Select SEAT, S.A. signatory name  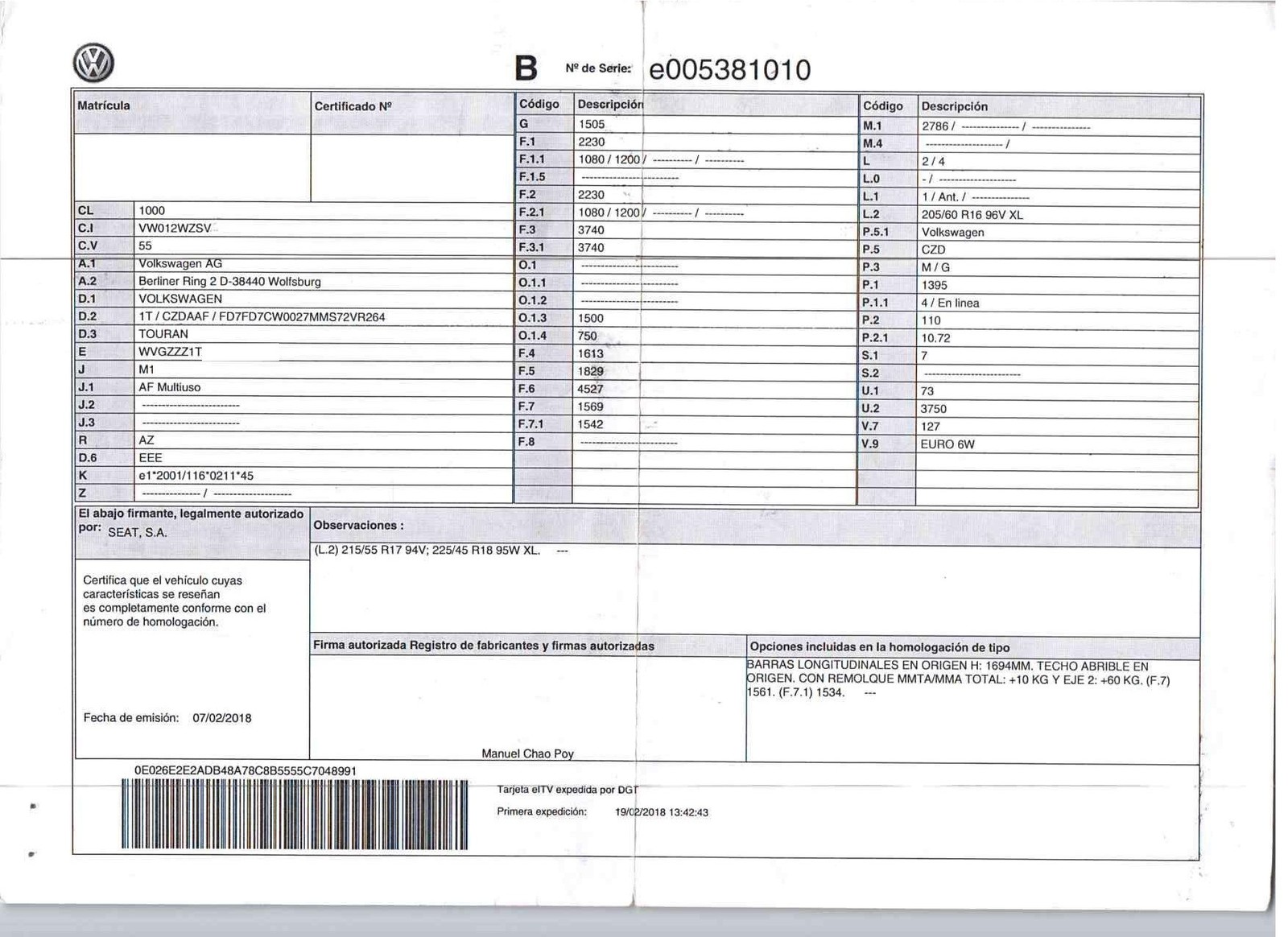[138, 533]
